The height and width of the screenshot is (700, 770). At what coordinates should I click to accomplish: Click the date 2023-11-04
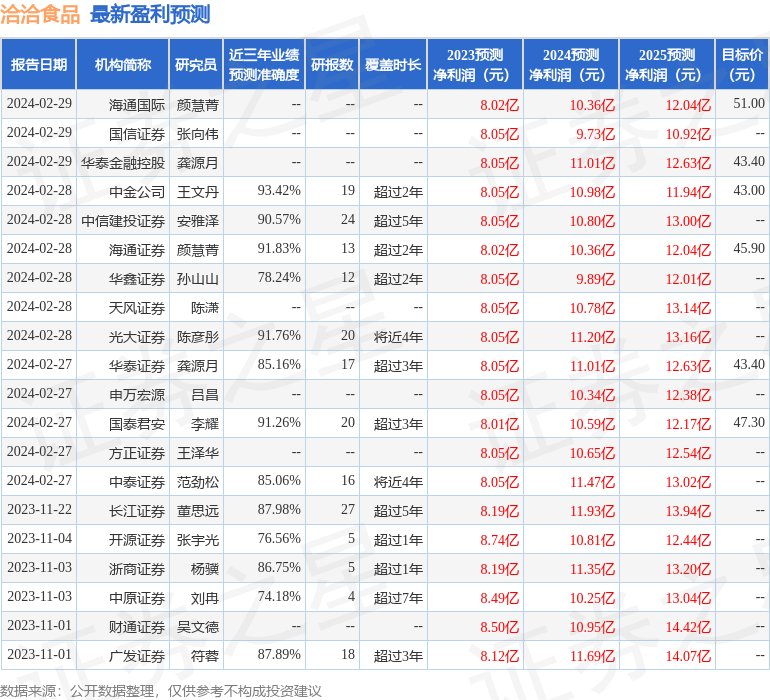(x=39, y=538)
